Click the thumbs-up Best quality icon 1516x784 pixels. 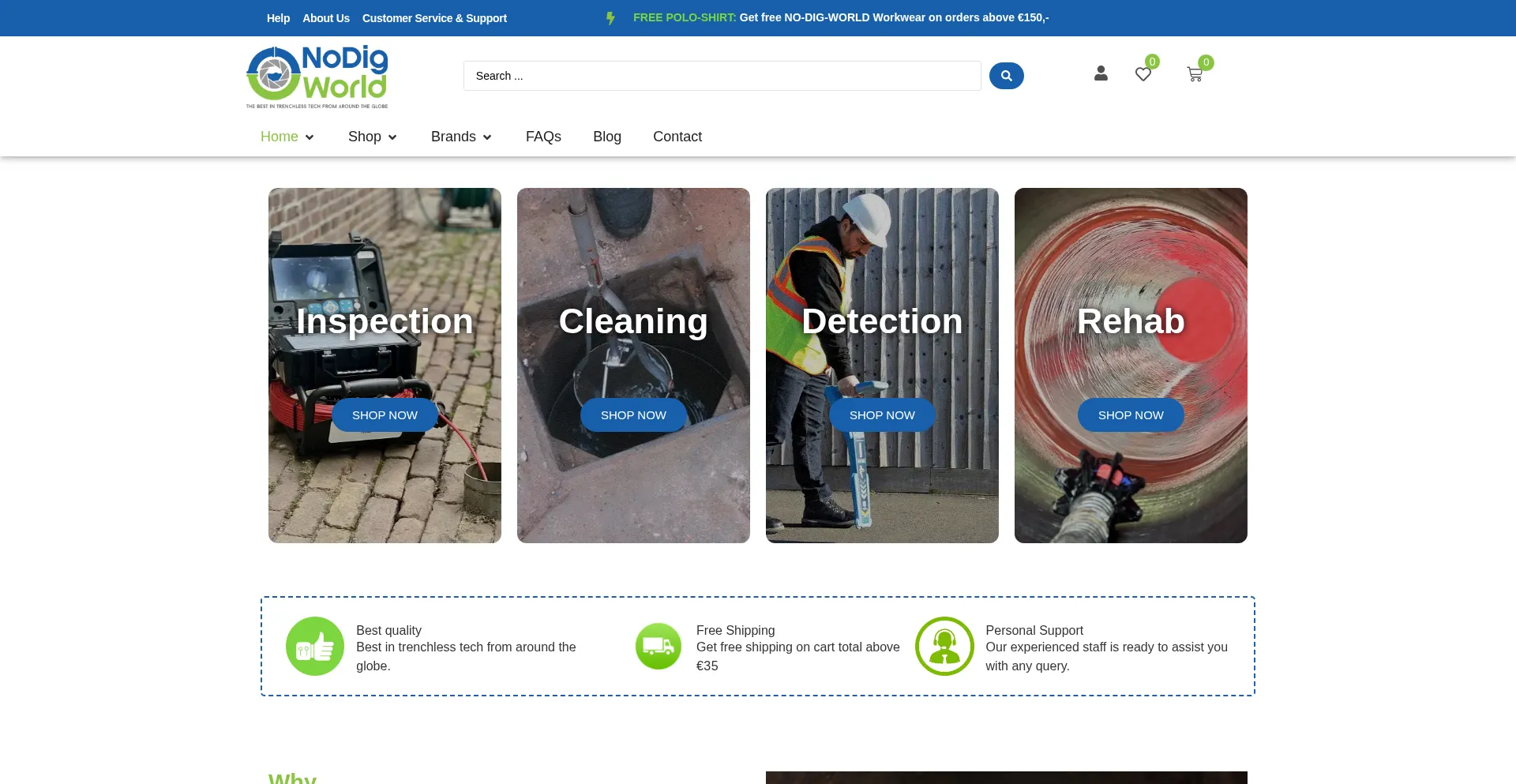tap(315, 646)
